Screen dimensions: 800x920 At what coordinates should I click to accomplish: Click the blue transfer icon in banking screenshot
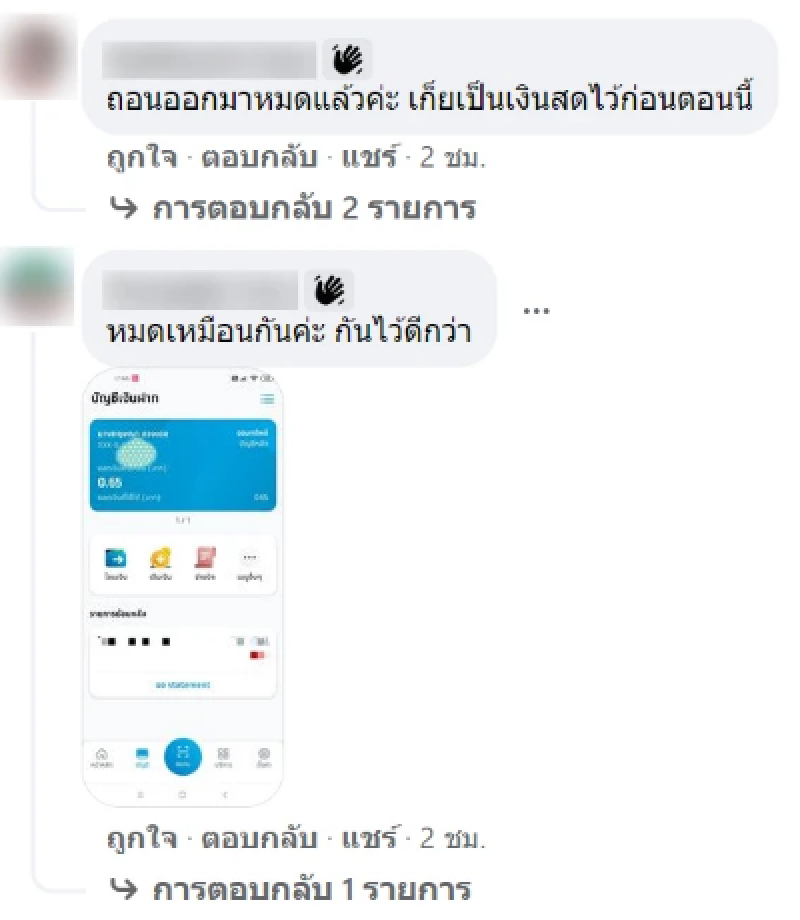point(115,557)
